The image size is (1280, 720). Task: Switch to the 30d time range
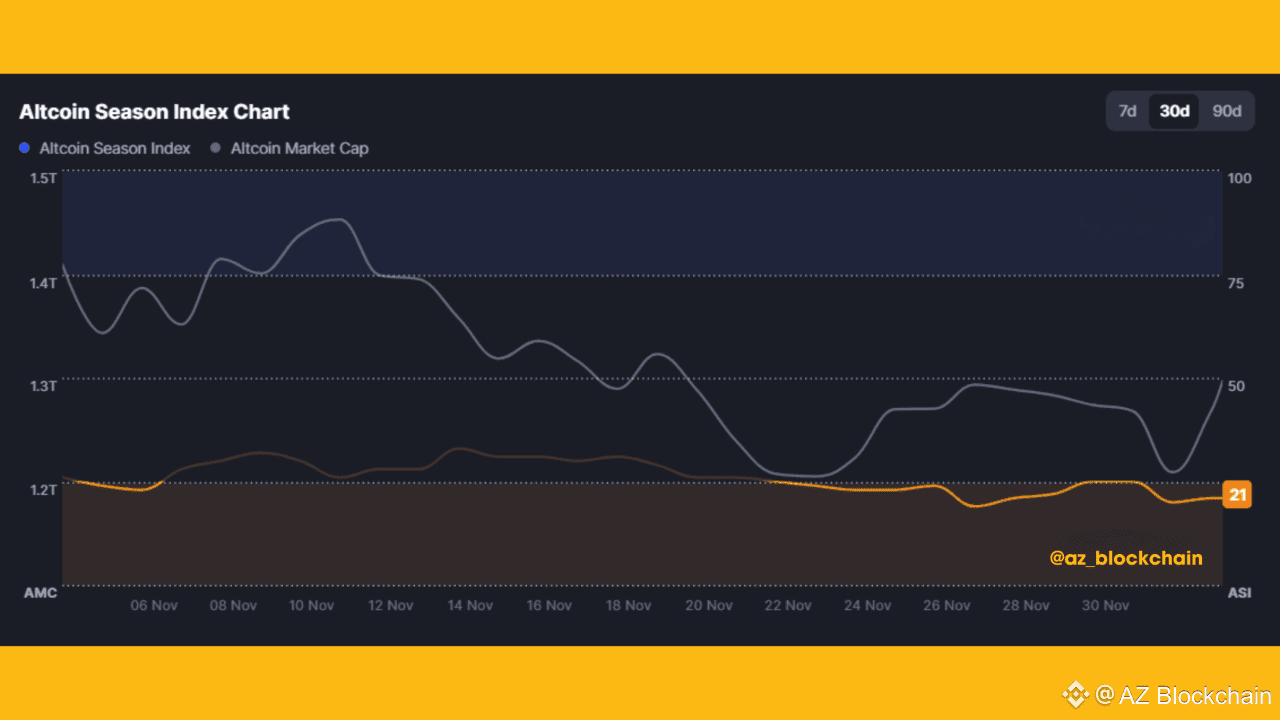pyautogui.click(x=1174, y=111)
